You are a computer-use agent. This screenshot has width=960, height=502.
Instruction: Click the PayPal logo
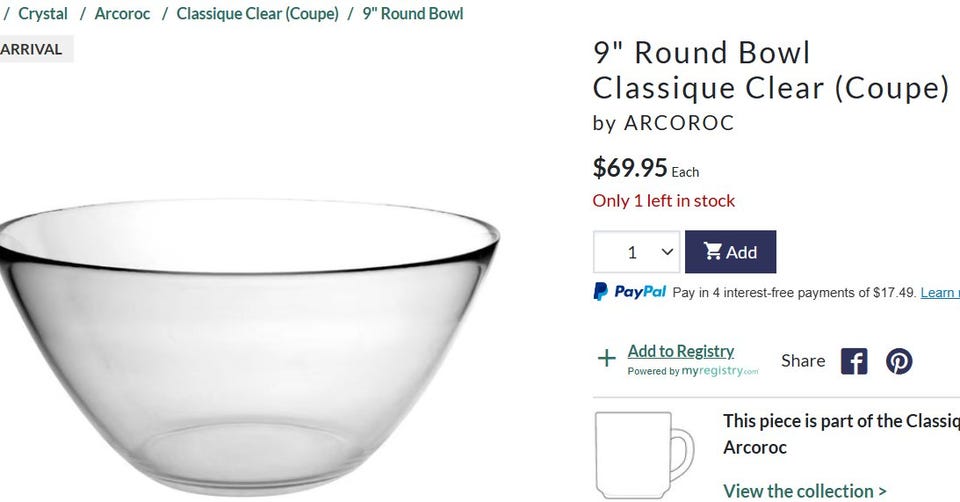629,292
